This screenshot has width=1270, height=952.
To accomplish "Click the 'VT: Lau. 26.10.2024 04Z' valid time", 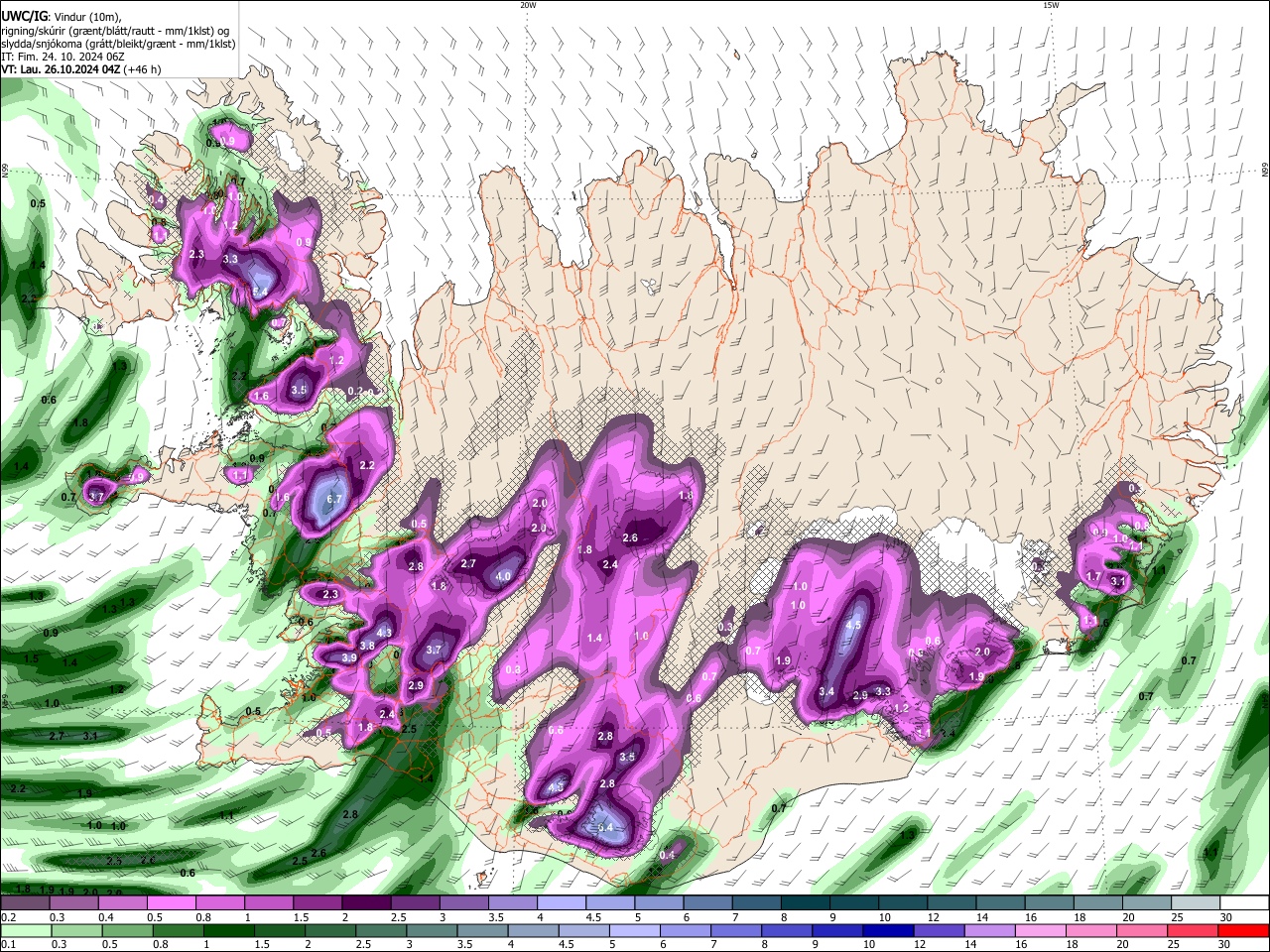I will pyautogui.click(x=62, y=69).
